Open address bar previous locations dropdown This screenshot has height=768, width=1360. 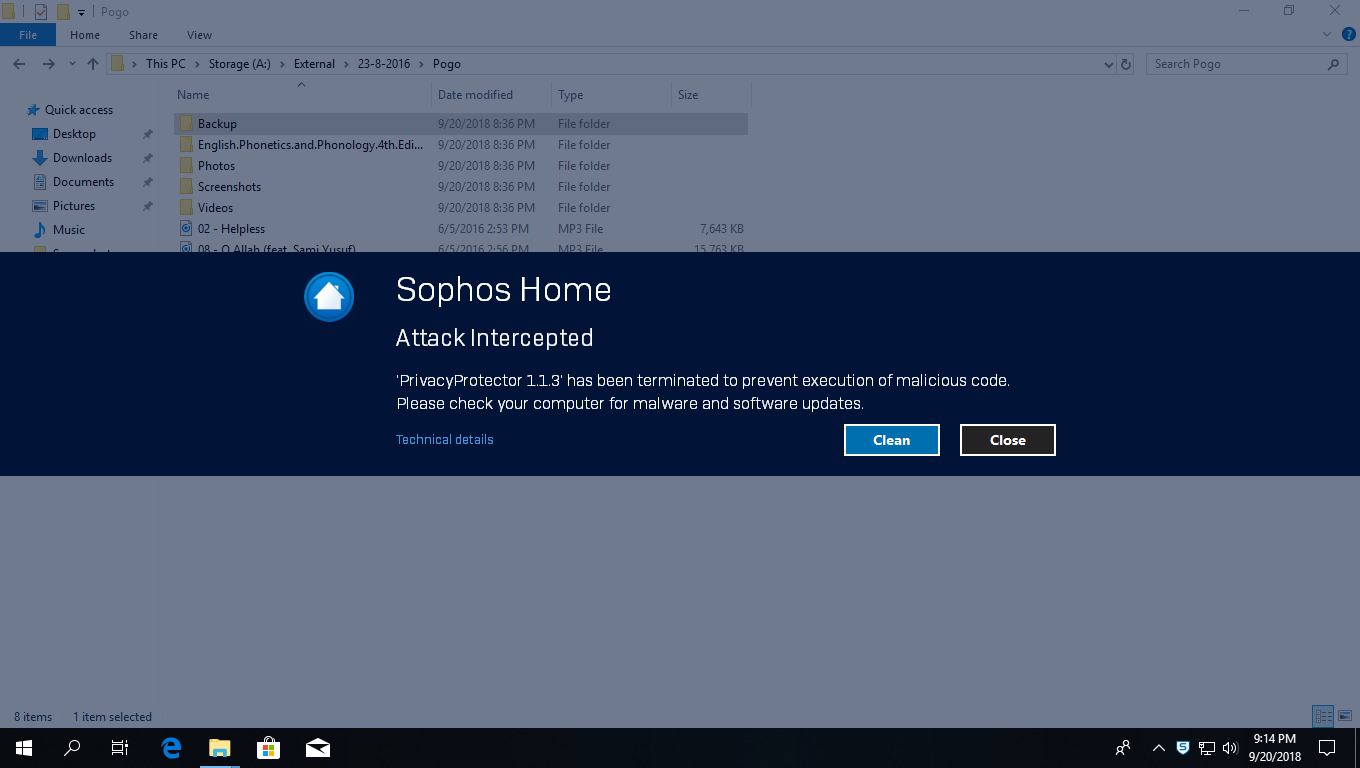[1108, 64]
